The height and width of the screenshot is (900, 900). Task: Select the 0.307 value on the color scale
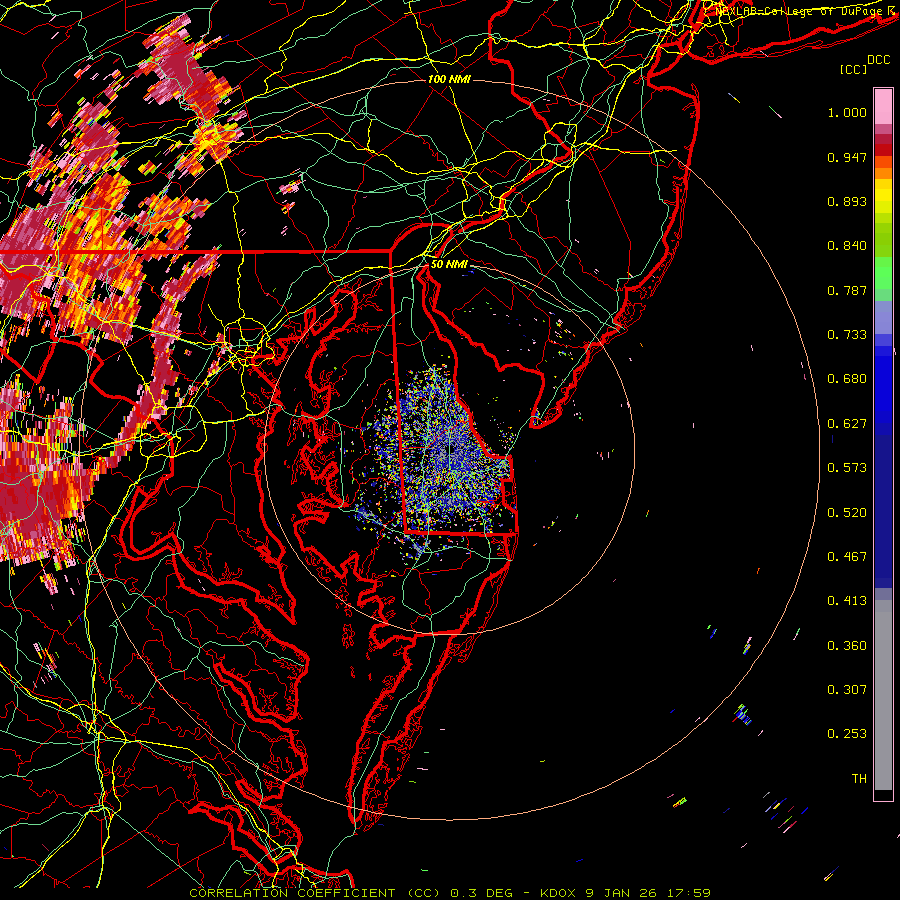(x=847, y=690)
